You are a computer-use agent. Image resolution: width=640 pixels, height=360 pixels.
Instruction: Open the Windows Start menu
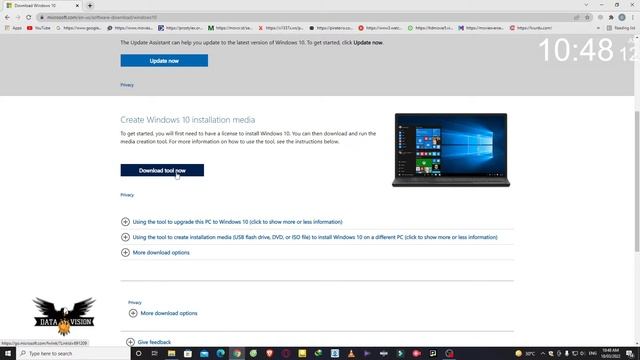click(8, 353)
